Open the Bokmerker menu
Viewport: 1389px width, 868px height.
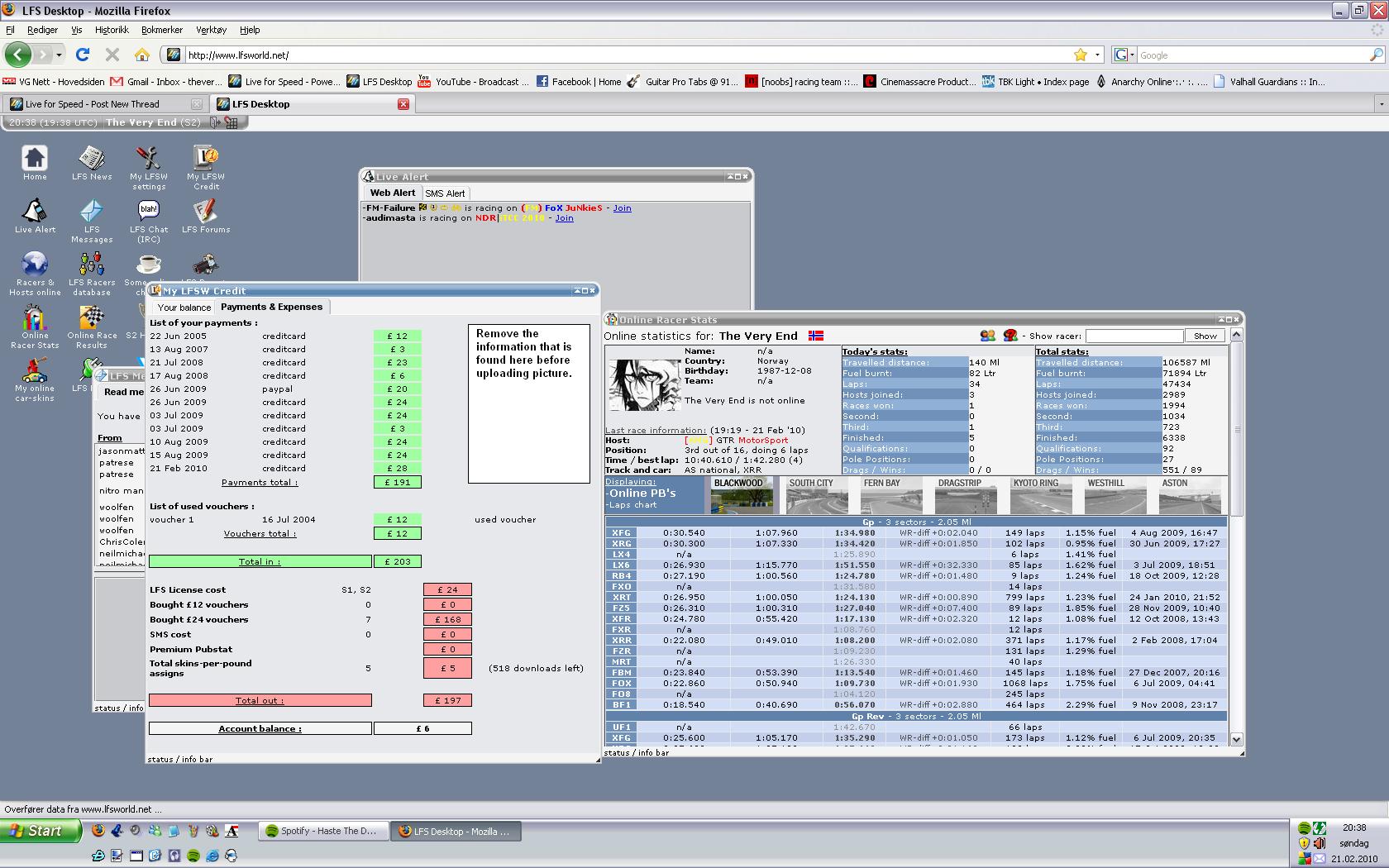tap(162, 30)
